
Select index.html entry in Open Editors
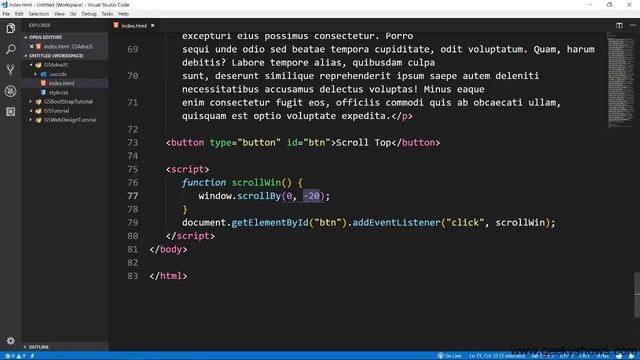(x=68, y=47)
